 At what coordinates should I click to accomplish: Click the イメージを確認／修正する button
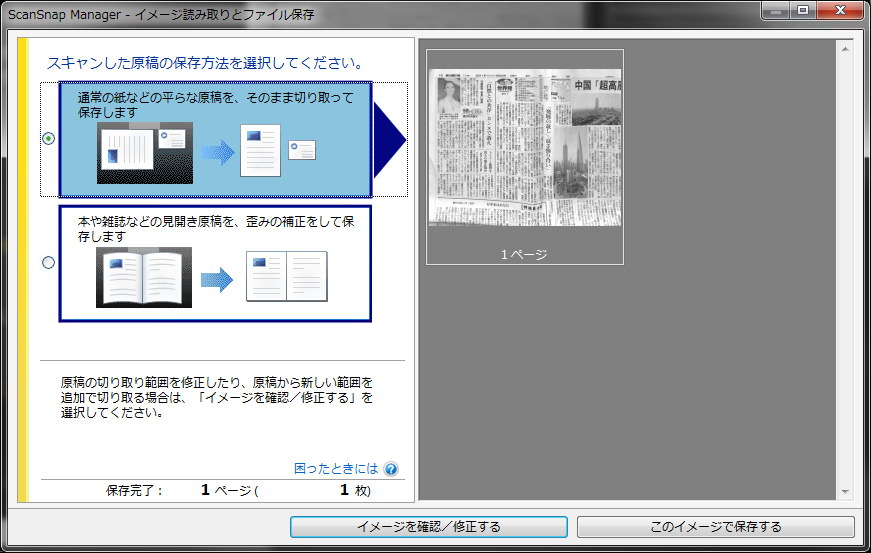(x=429, y=527)
